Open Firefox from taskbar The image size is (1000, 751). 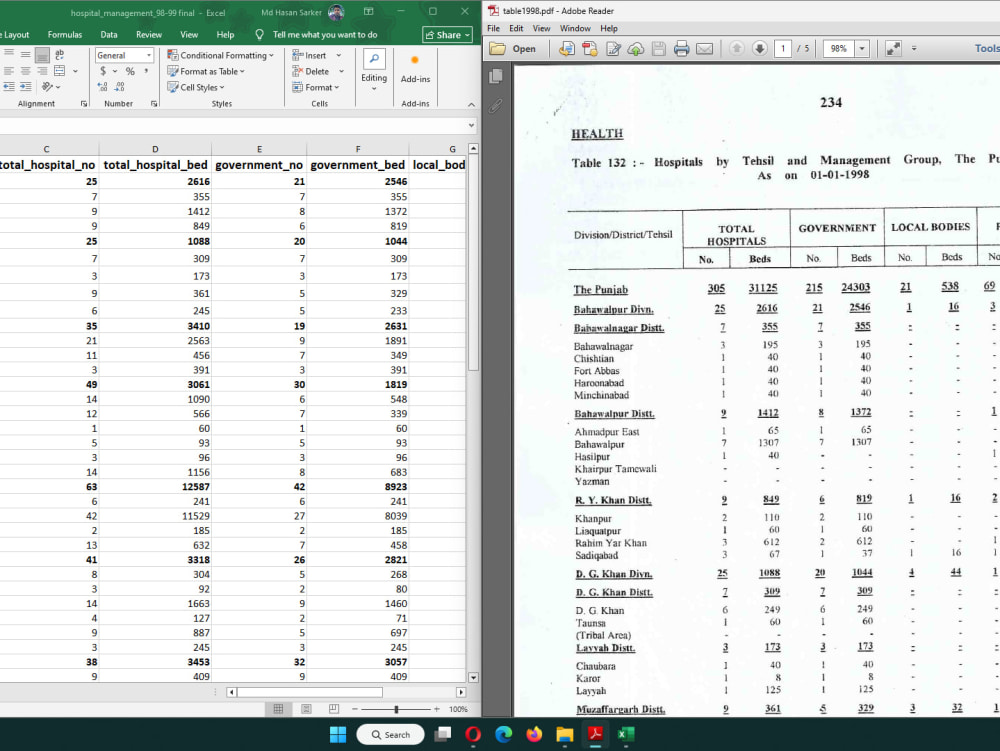tap(534, 734)
